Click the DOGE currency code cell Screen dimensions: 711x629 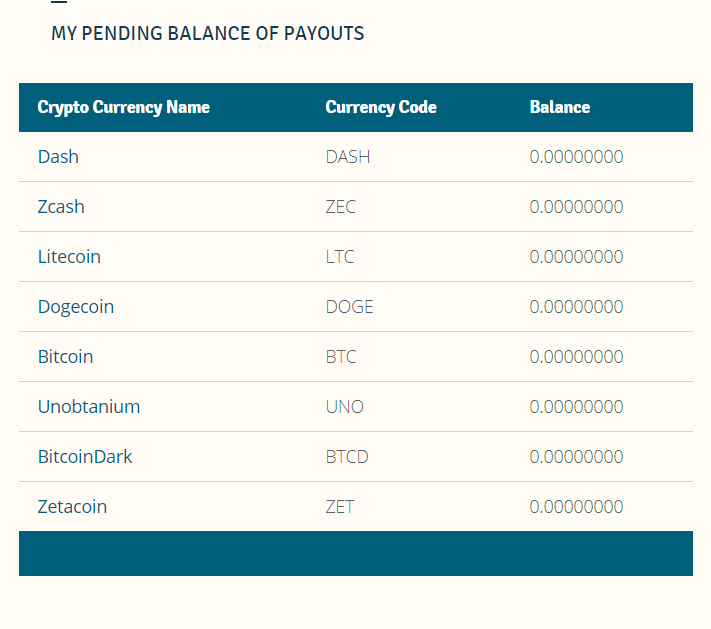350,307
